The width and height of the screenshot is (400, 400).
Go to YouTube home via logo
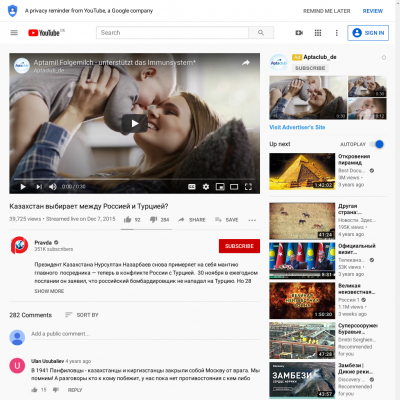coord(44,33)
